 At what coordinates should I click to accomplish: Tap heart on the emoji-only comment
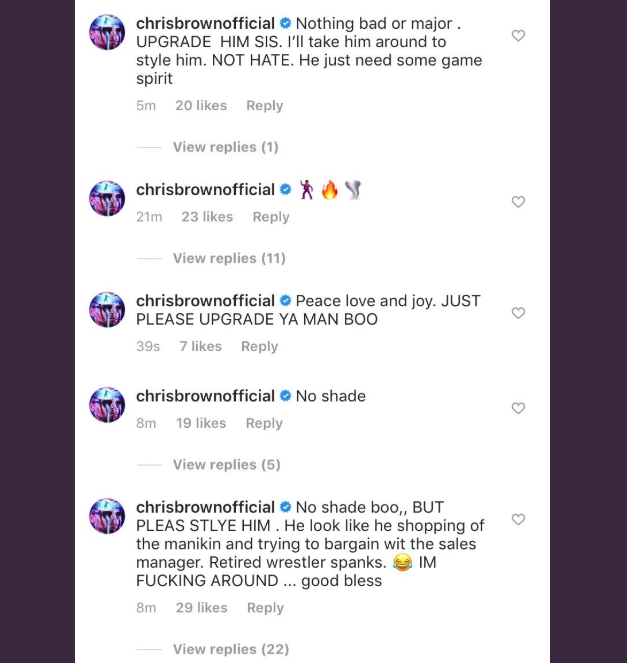tap(518, 202)
